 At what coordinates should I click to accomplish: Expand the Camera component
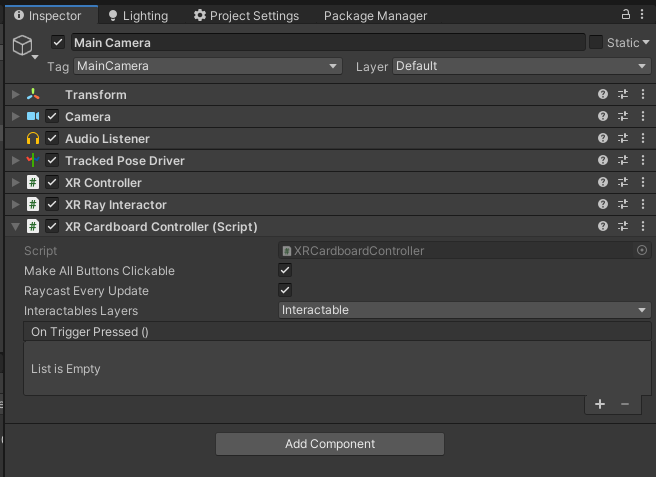click(15, 116)
